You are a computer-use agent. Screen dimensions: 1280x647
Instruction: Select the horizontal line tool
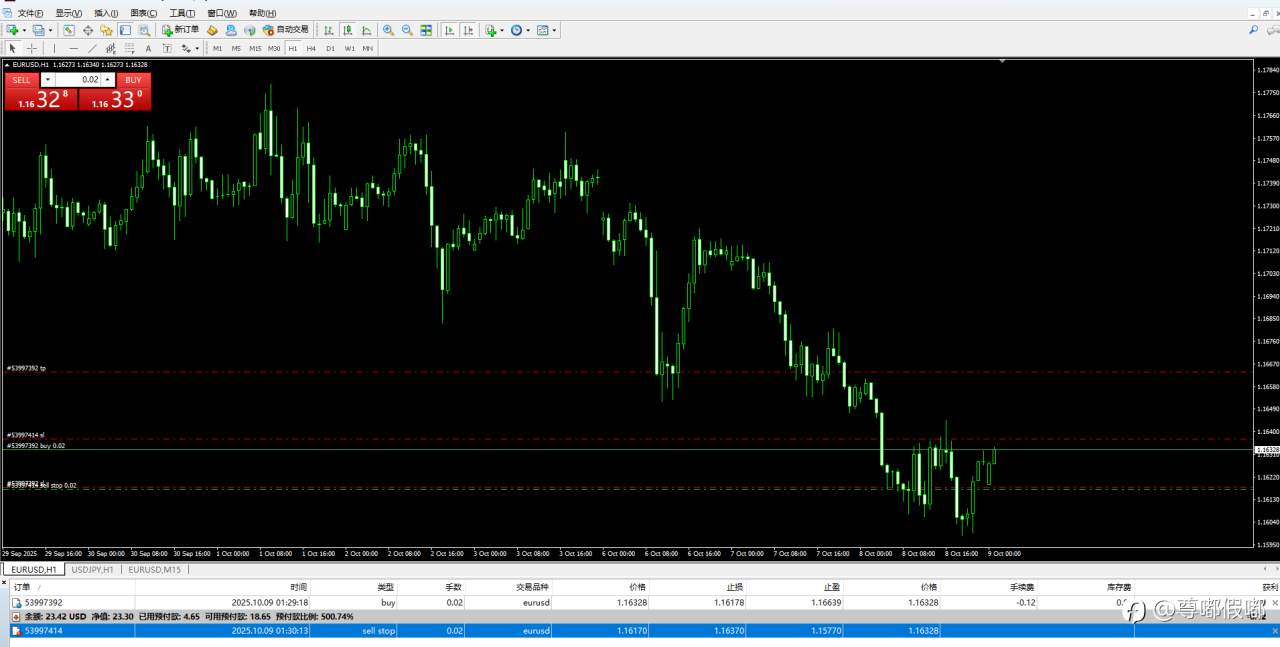(73, 48)
